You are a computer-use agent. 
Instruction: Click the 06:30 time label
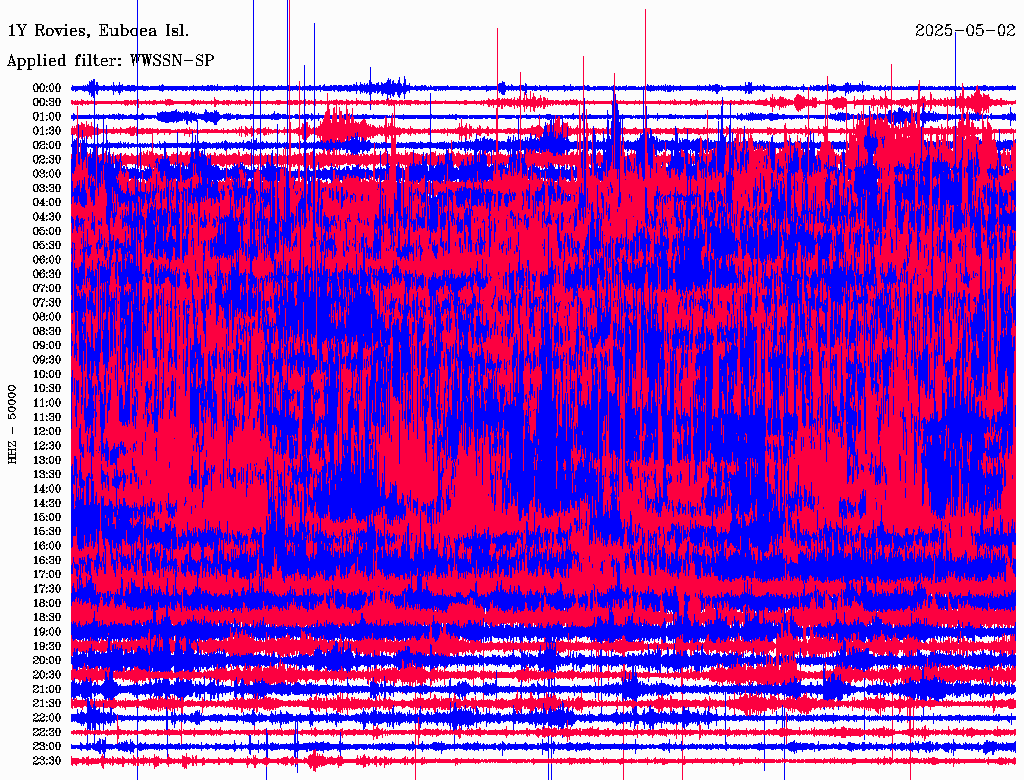pyautogui.click(x=47, y=274)
